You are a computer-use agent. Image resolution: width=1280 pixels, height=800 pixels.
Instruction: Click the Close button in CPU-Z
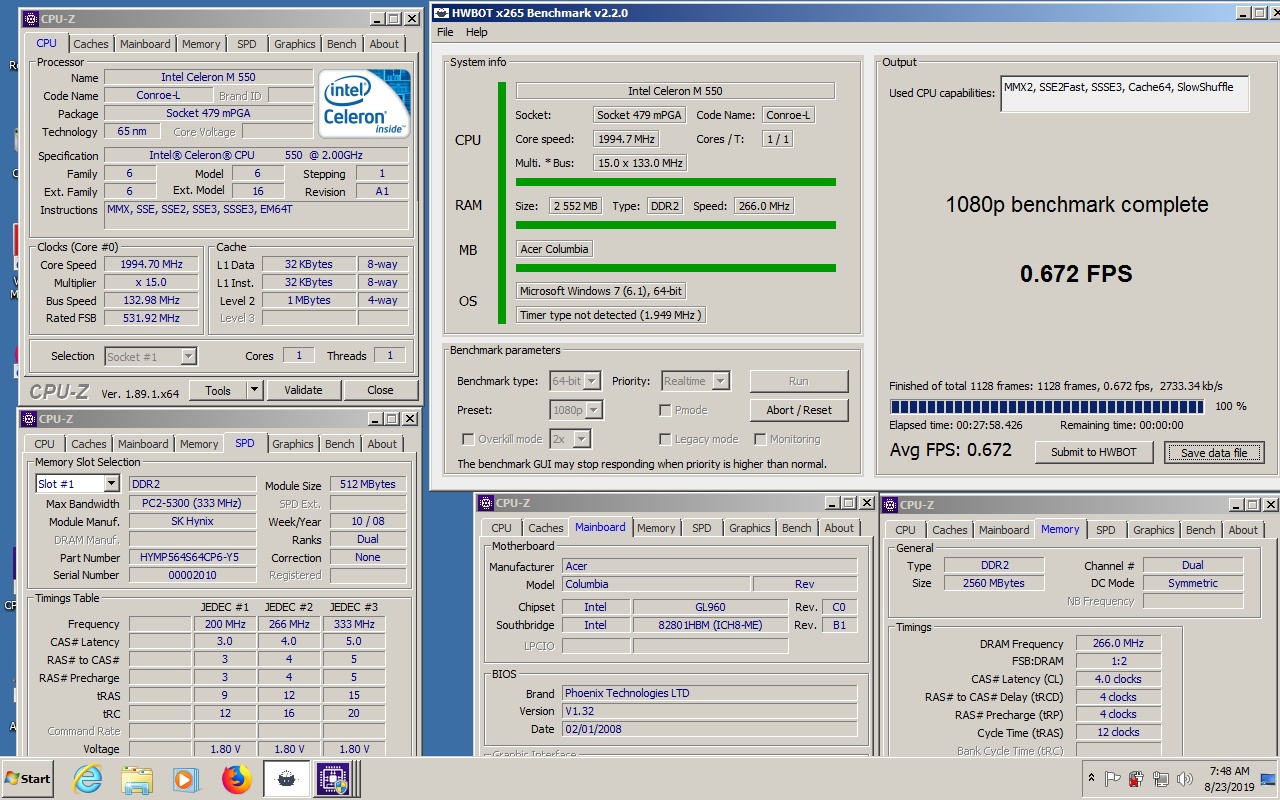380,390
